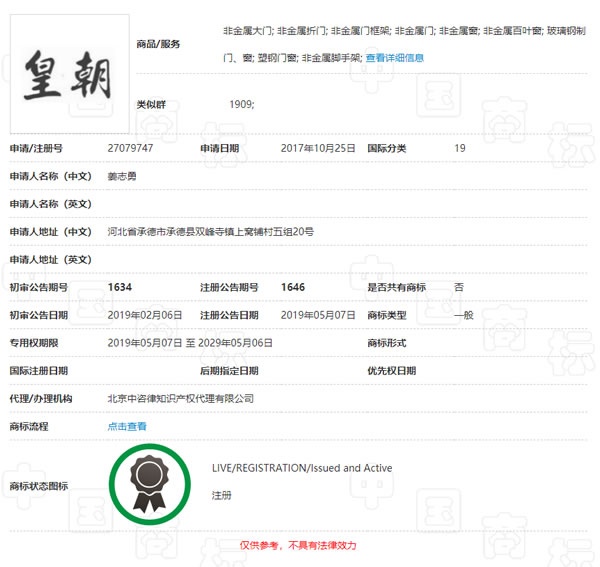This screenshot has width=600, height=567.
Task: Click the 专用权期限 label
Action: 34,342
